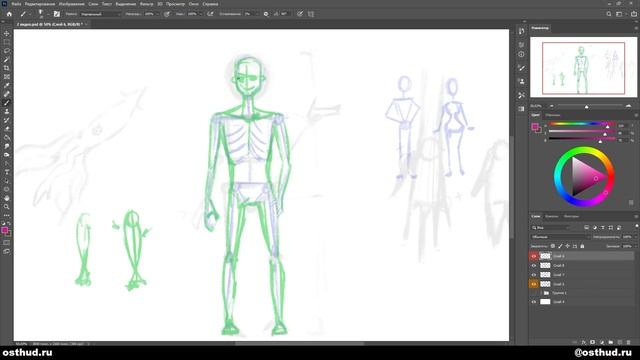
Task: Expand the group folder in Layers panel
Action: (x=541, y=293)
